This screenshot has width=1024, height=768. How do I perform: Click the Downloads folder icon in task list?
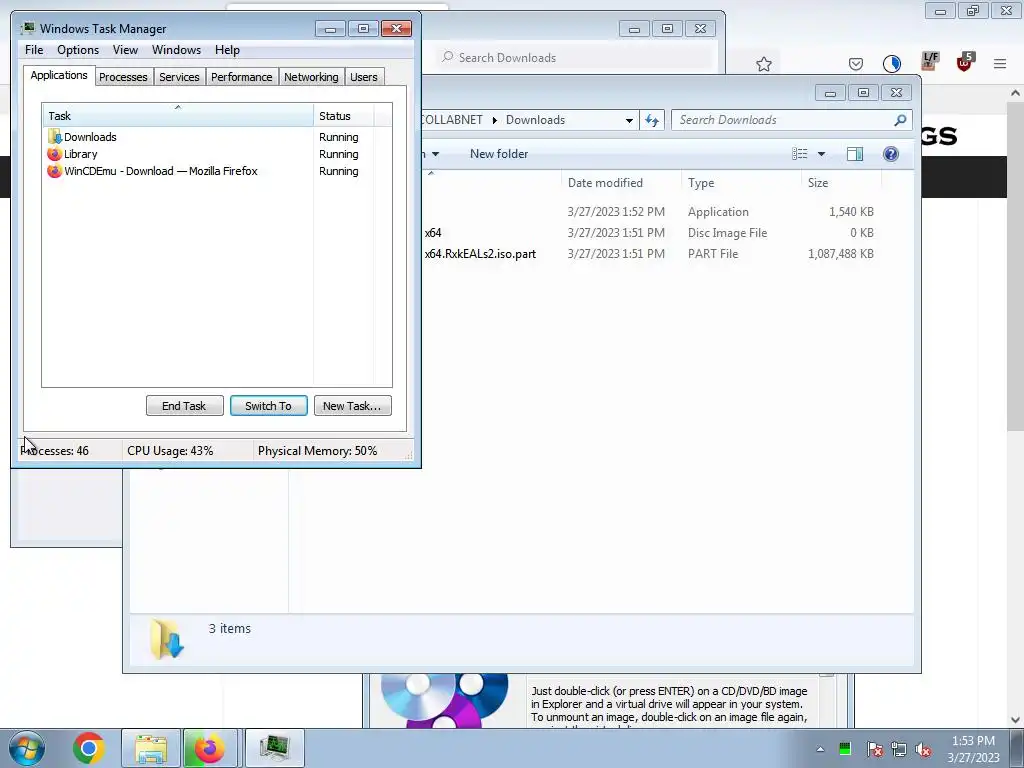(55, 136)
